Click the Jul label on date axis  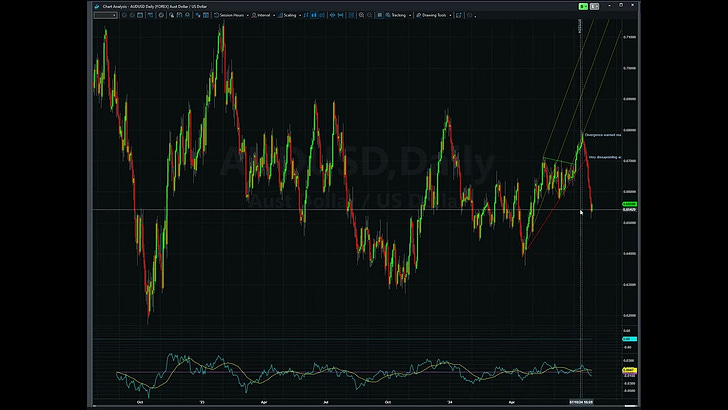point(325,402)
